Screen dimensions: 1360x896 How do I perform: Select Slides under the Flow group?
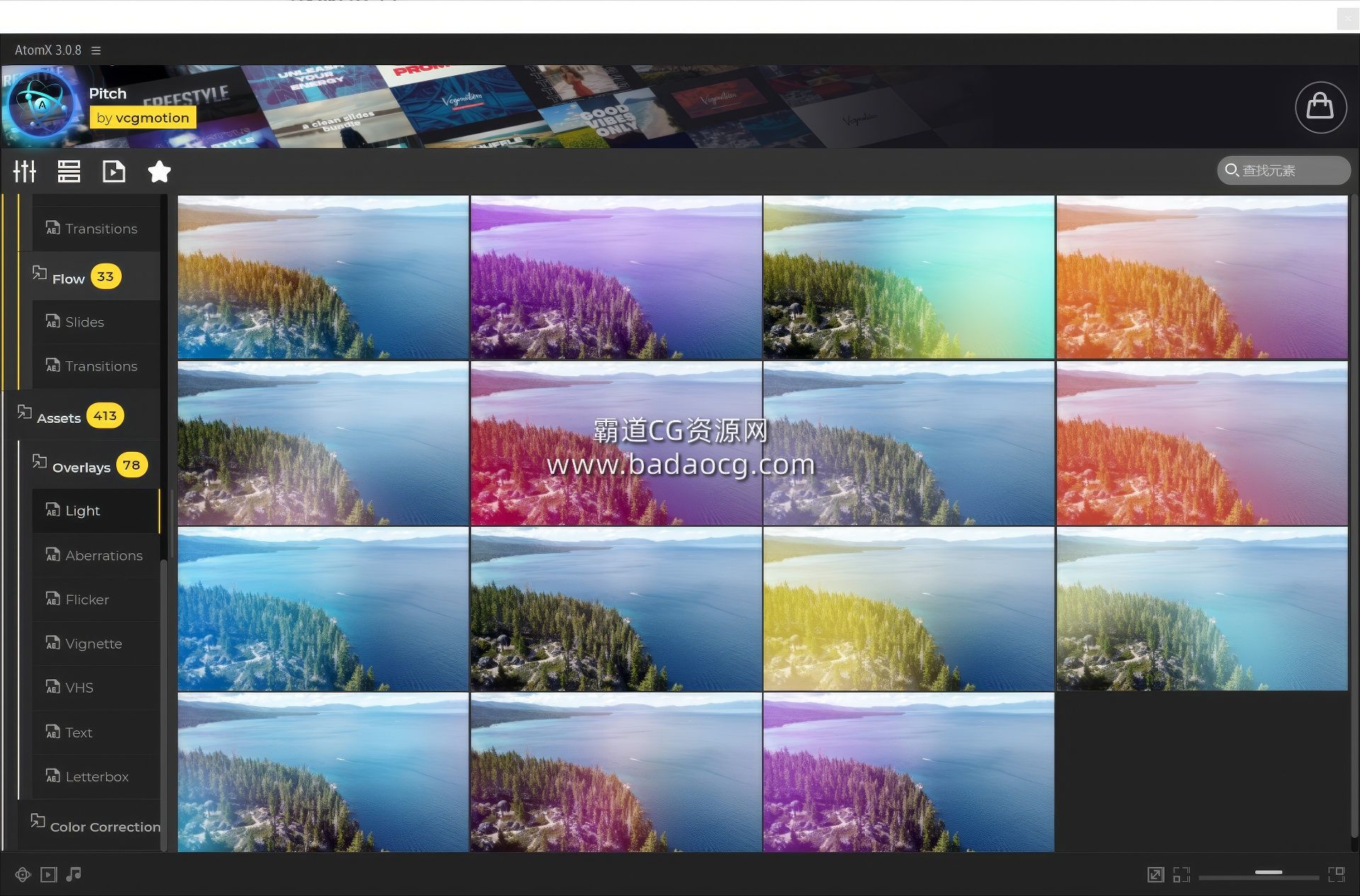pos(96,322)
